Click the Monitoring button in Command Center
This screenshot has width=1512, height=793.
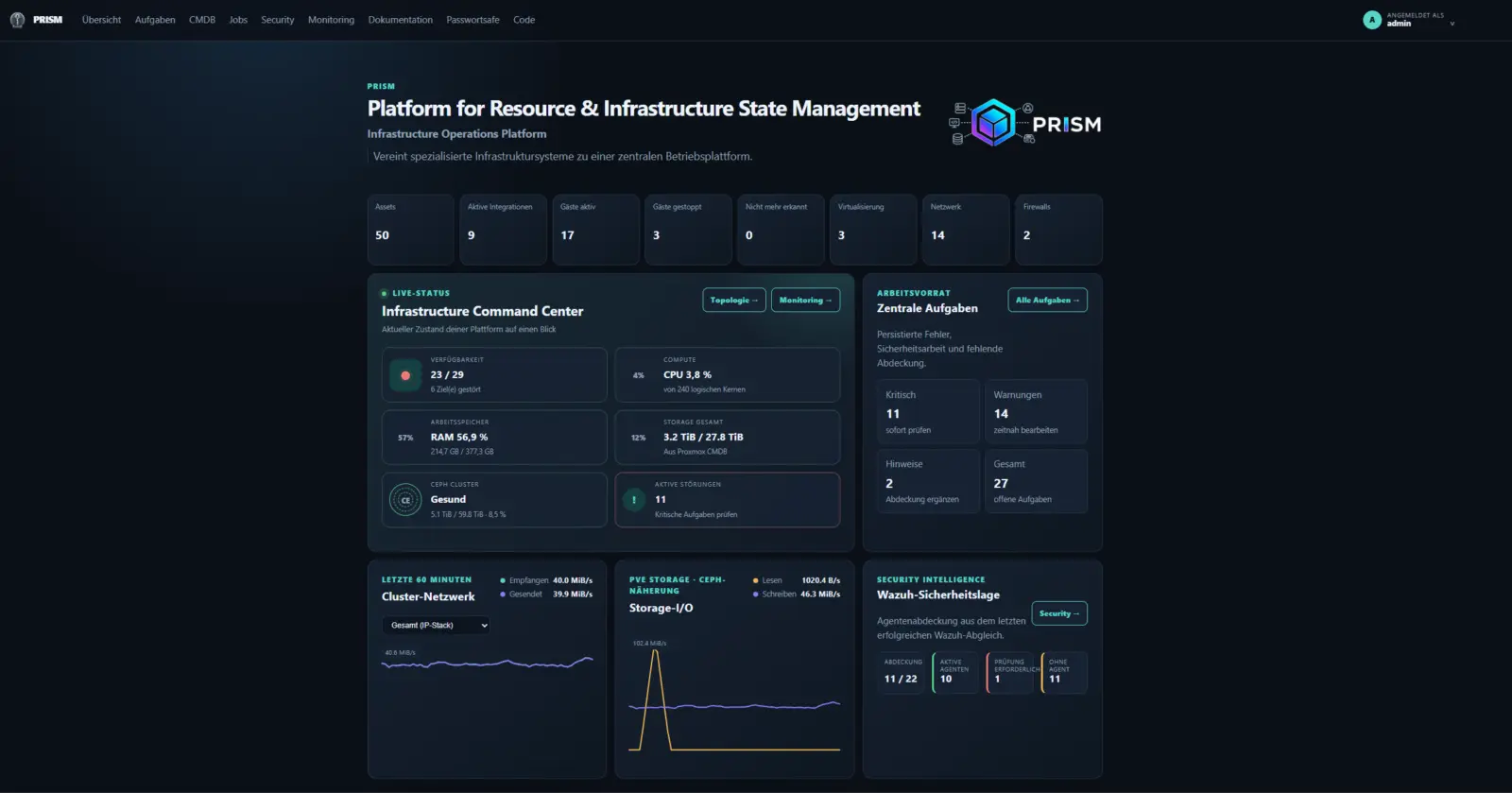tap(805, 301)
